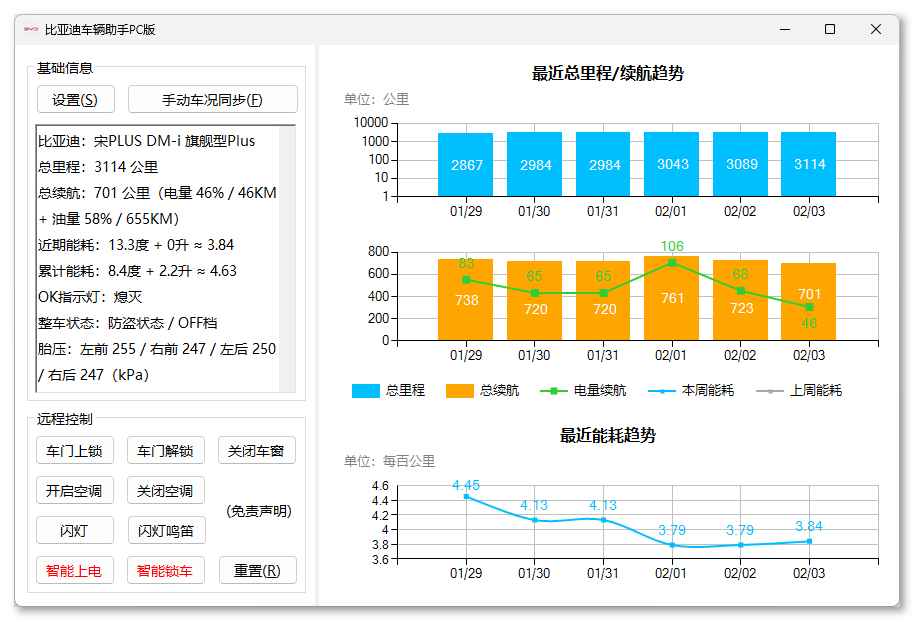Lock doors with 车门上锁
Screen dimensions: 914x621
pos(75,451)
